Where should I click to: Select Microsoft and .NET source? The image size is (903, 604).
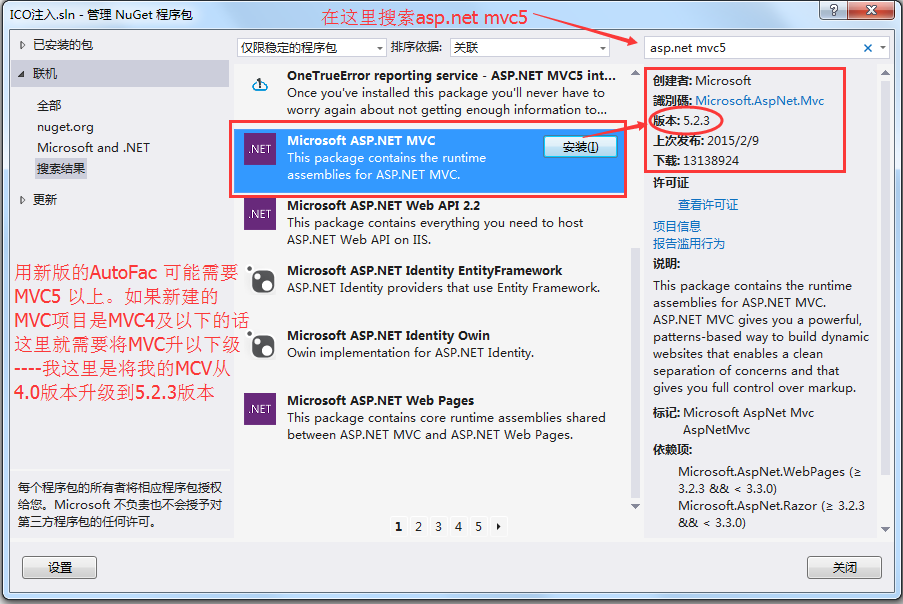[x=93, y=147]
